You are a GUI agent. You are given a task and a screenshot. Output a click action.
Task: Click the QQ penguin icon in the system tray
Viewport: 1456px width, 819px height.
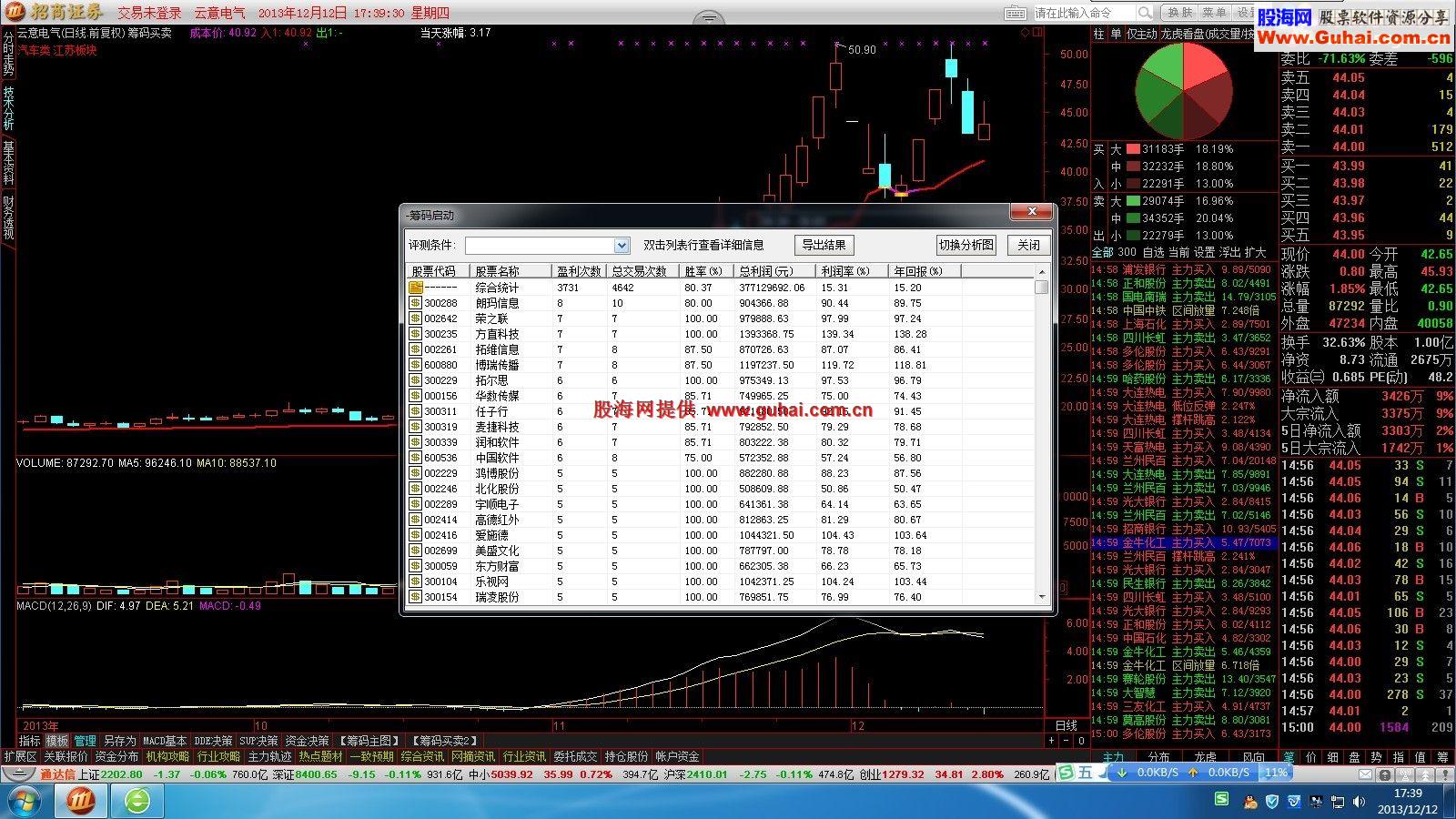(1249, 802)
